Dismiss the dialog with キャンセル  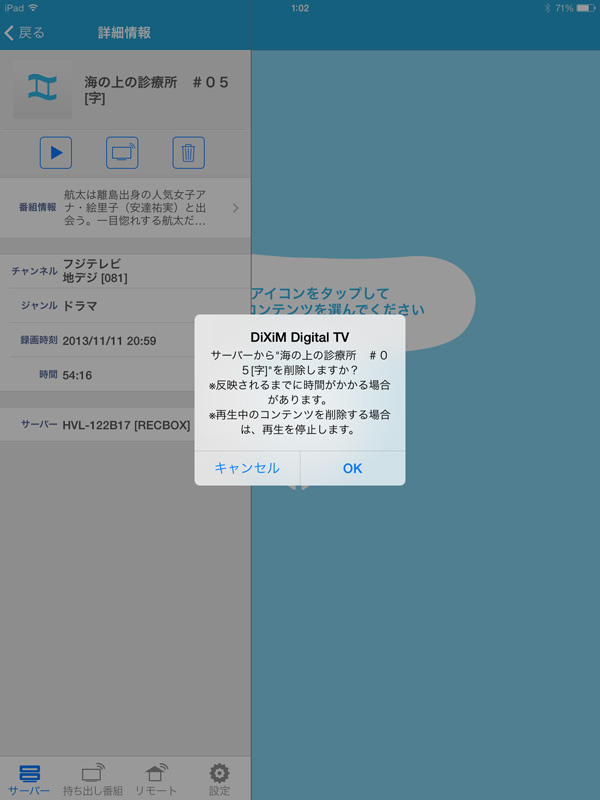point(247,468)
